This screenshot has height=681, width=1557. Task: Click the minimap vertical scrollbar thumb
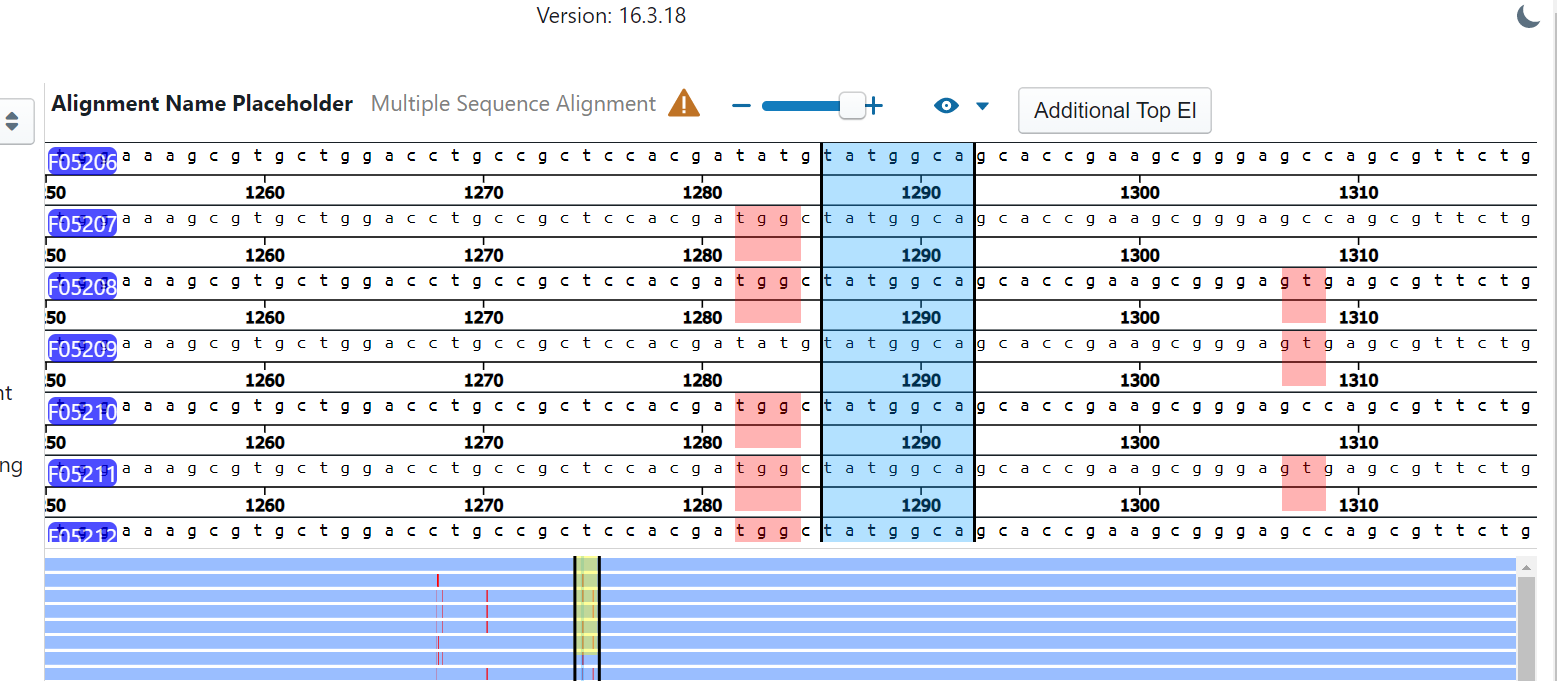[1526, 628]
